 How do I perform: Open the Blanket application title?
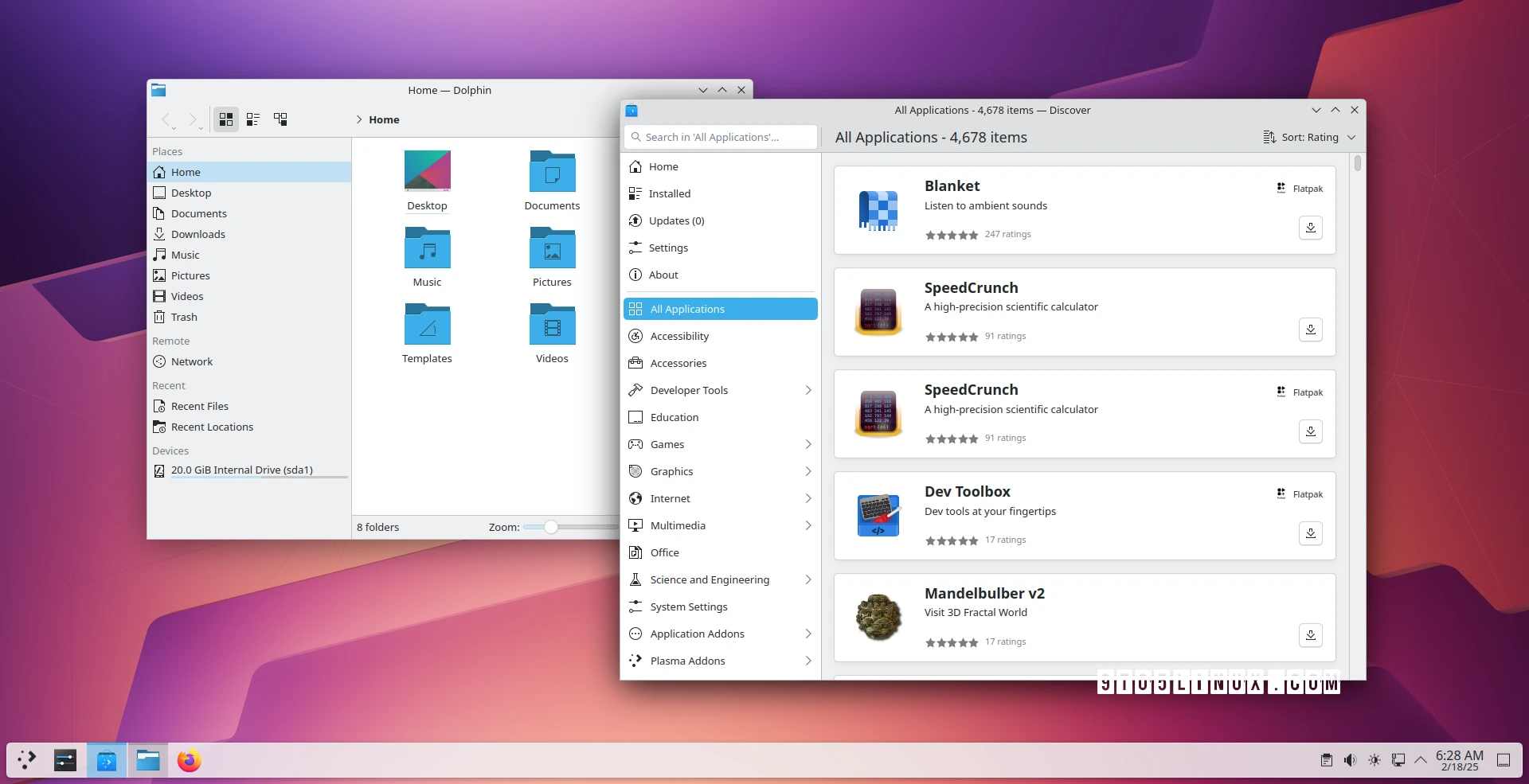[952, 186]
